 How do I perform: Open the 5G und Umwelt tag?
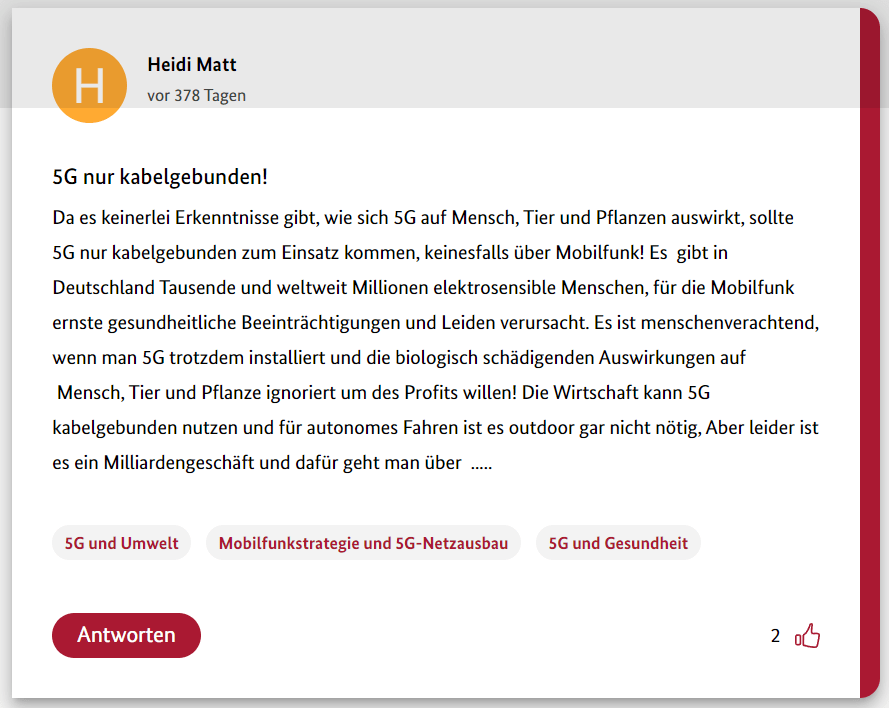coord(121,543)
